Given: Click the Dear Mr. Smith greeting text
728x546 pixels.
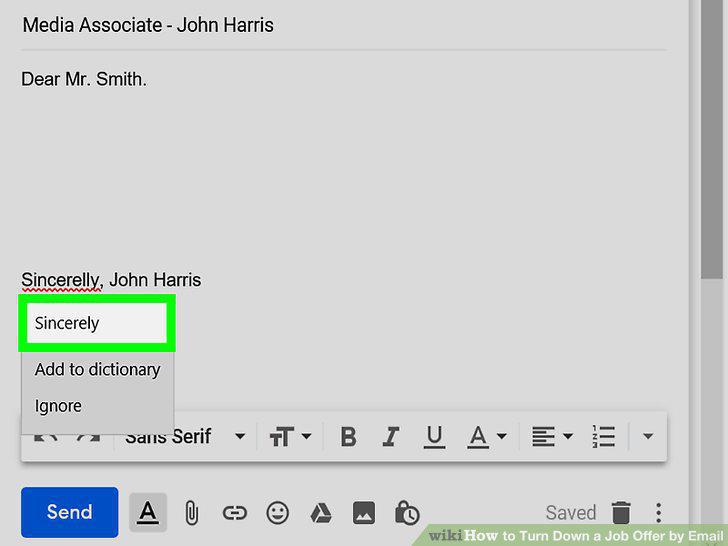Looking at the screenshot, I should (x=84, y=79).
